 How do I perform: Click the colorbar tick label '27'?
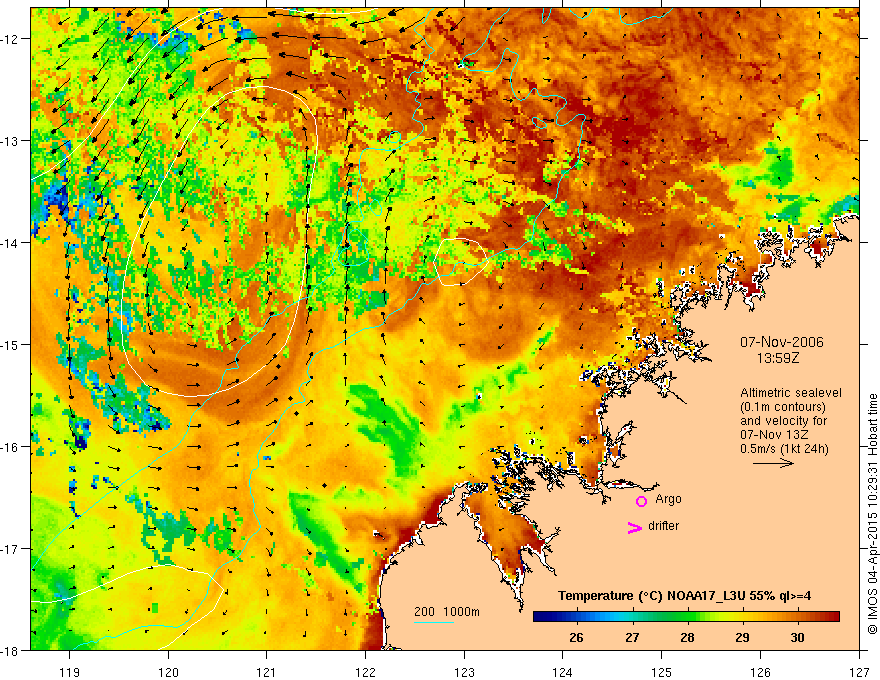(632, 638)
